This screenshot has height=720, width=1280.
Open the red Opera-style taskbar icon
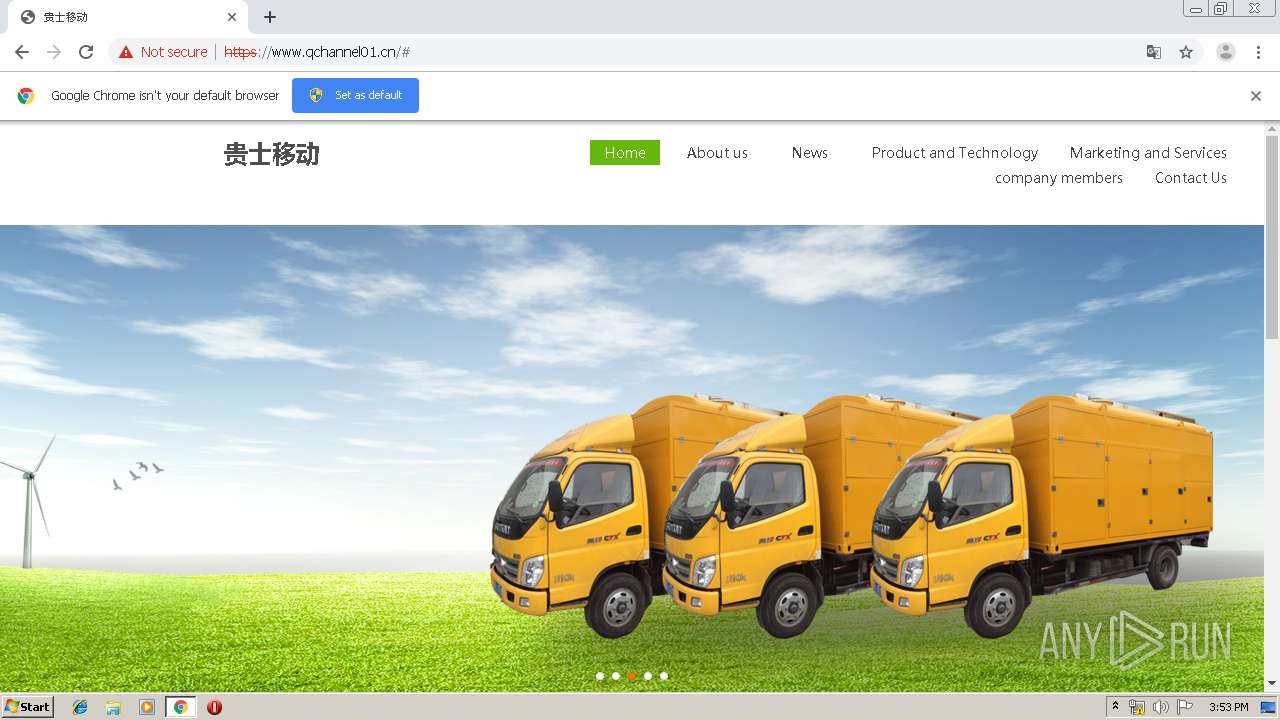214,707
